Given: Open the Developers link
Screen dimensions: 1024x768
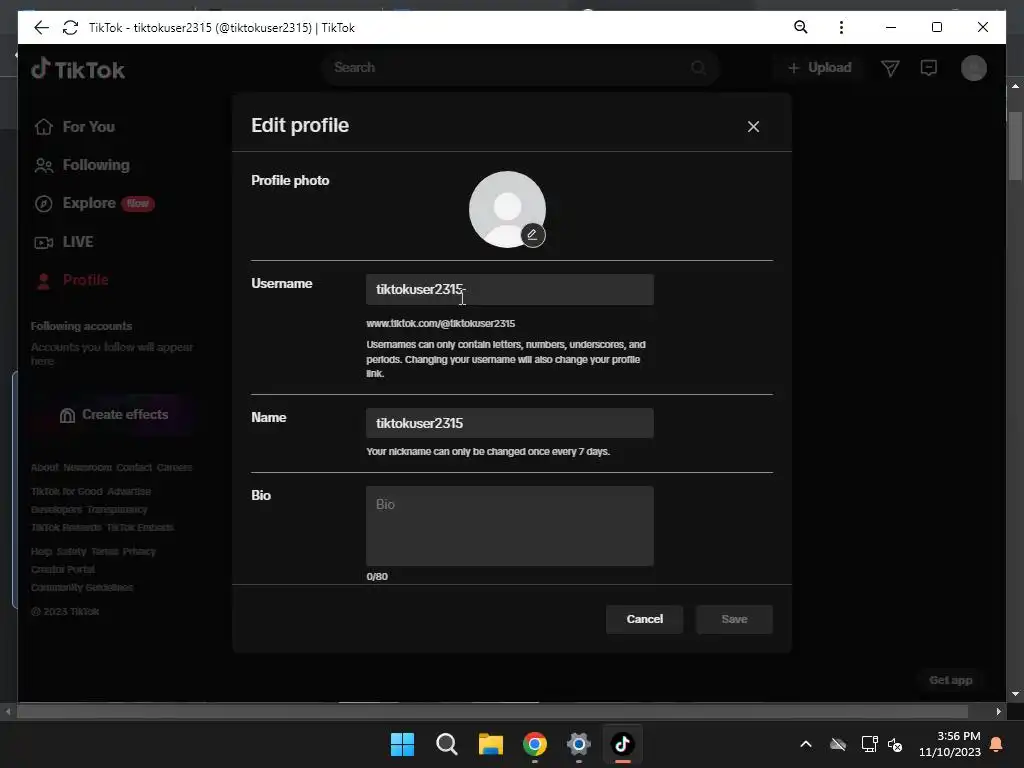Looking at the screenshot, I should 56,509.
